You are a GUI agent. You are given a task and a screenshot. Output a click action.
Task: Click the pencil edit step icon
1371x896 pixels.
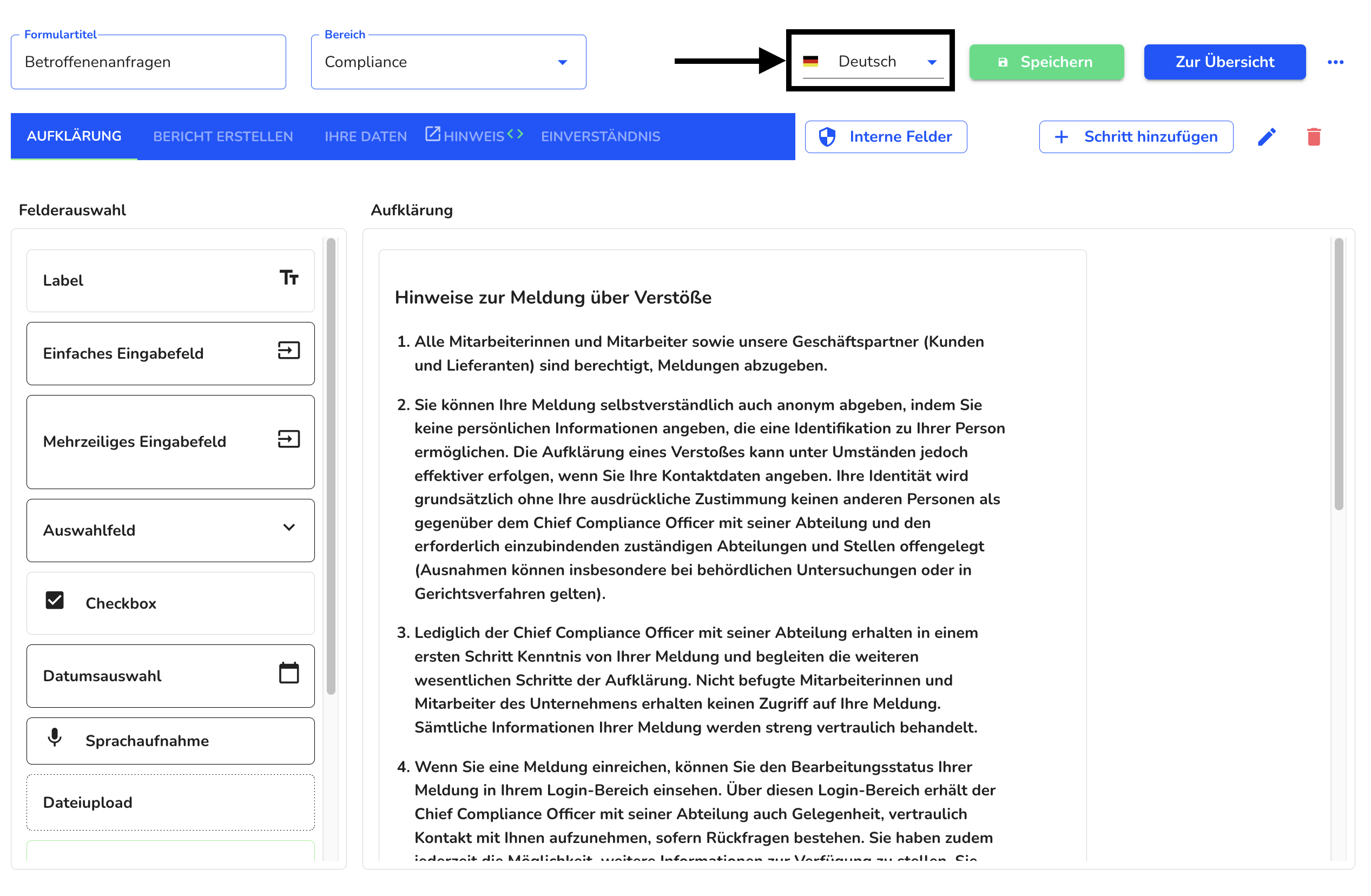1267,136
